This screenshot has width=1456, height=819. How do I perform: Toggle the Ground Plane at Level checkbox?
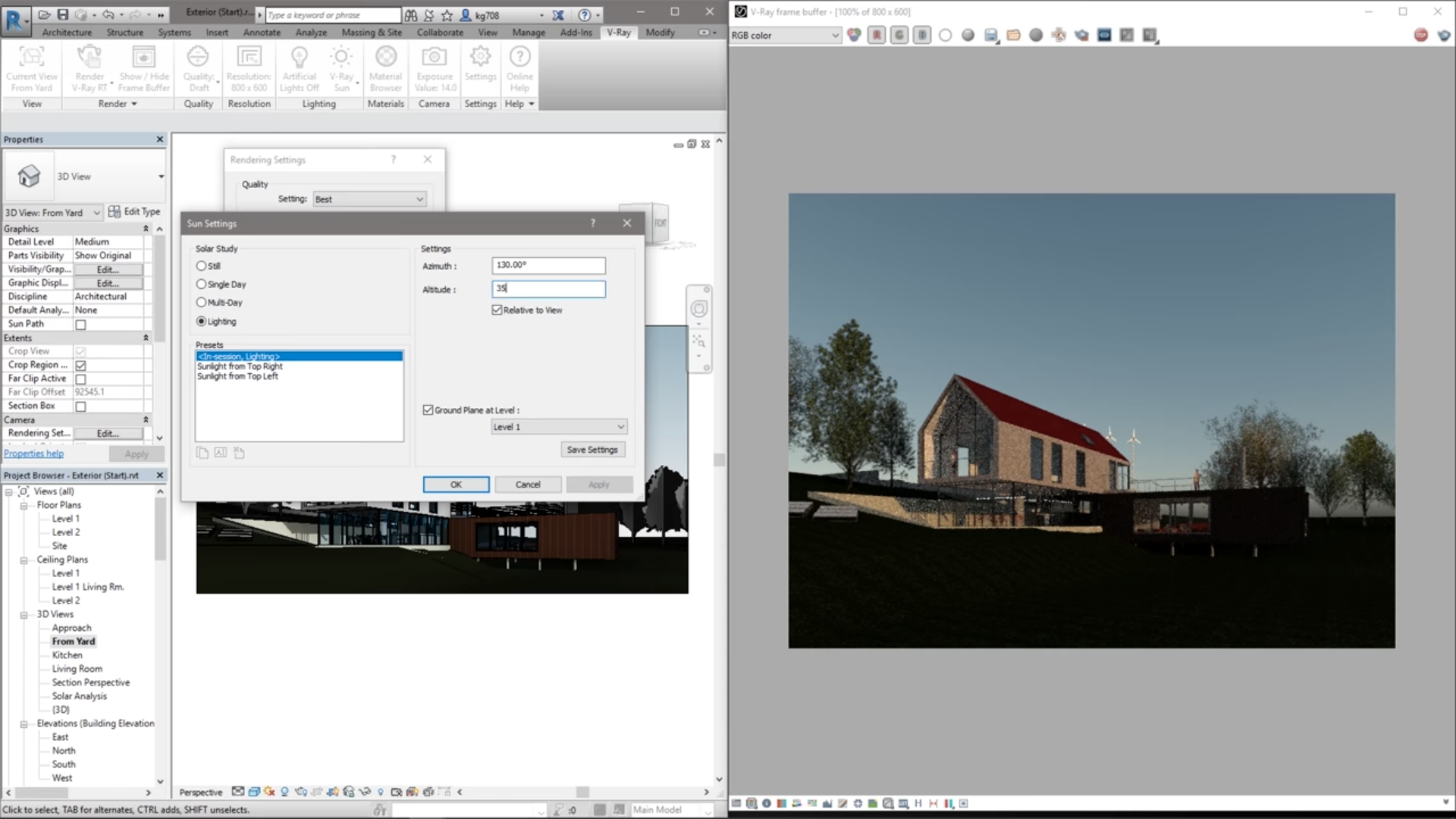coord(428,410)
